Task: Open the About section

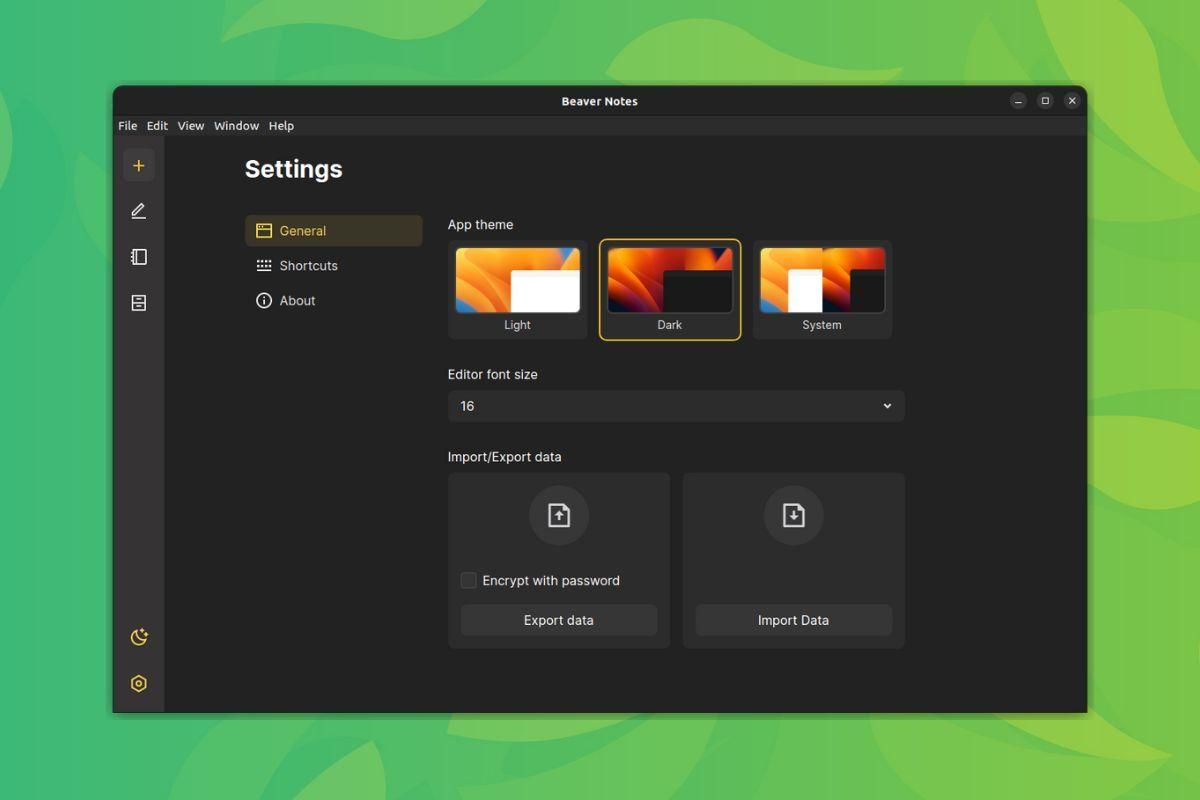Action: point(296,300)
